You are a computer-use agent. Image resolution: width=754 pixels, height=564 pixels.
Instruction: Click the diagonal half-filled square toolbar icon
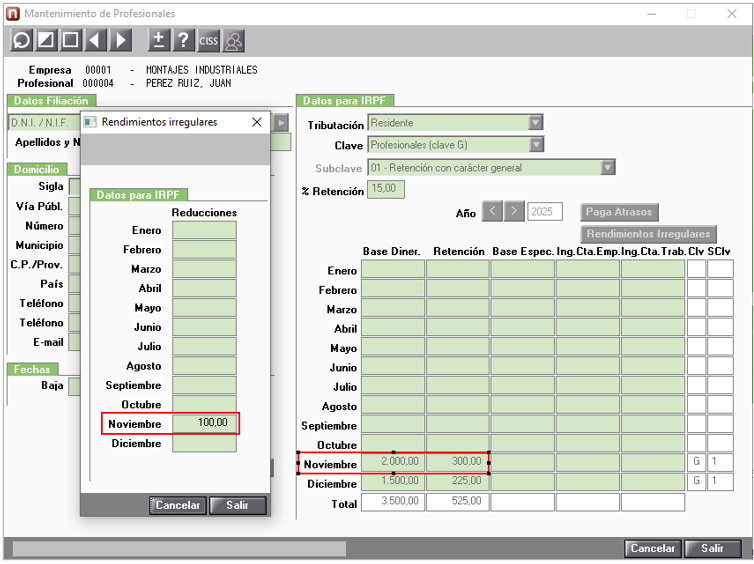click(46, 40)
